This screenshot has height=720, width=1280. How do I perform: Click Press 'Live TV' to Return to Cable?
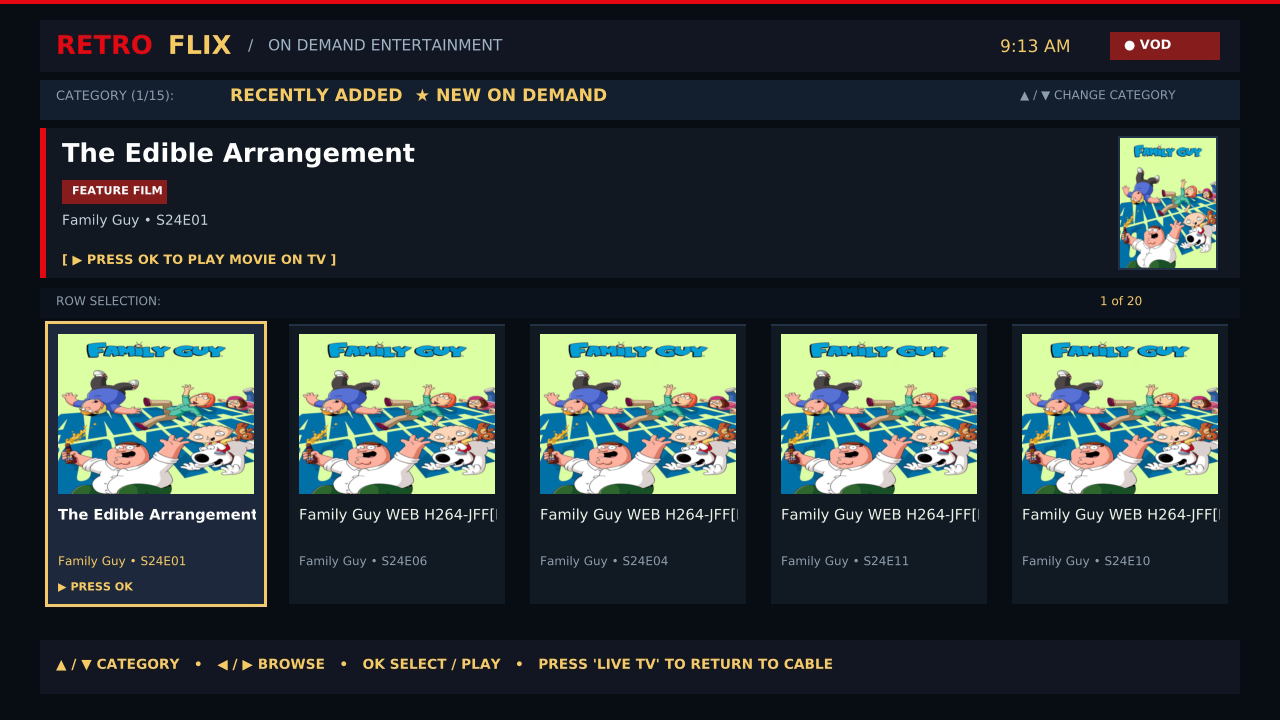click(x=685, y=664)
